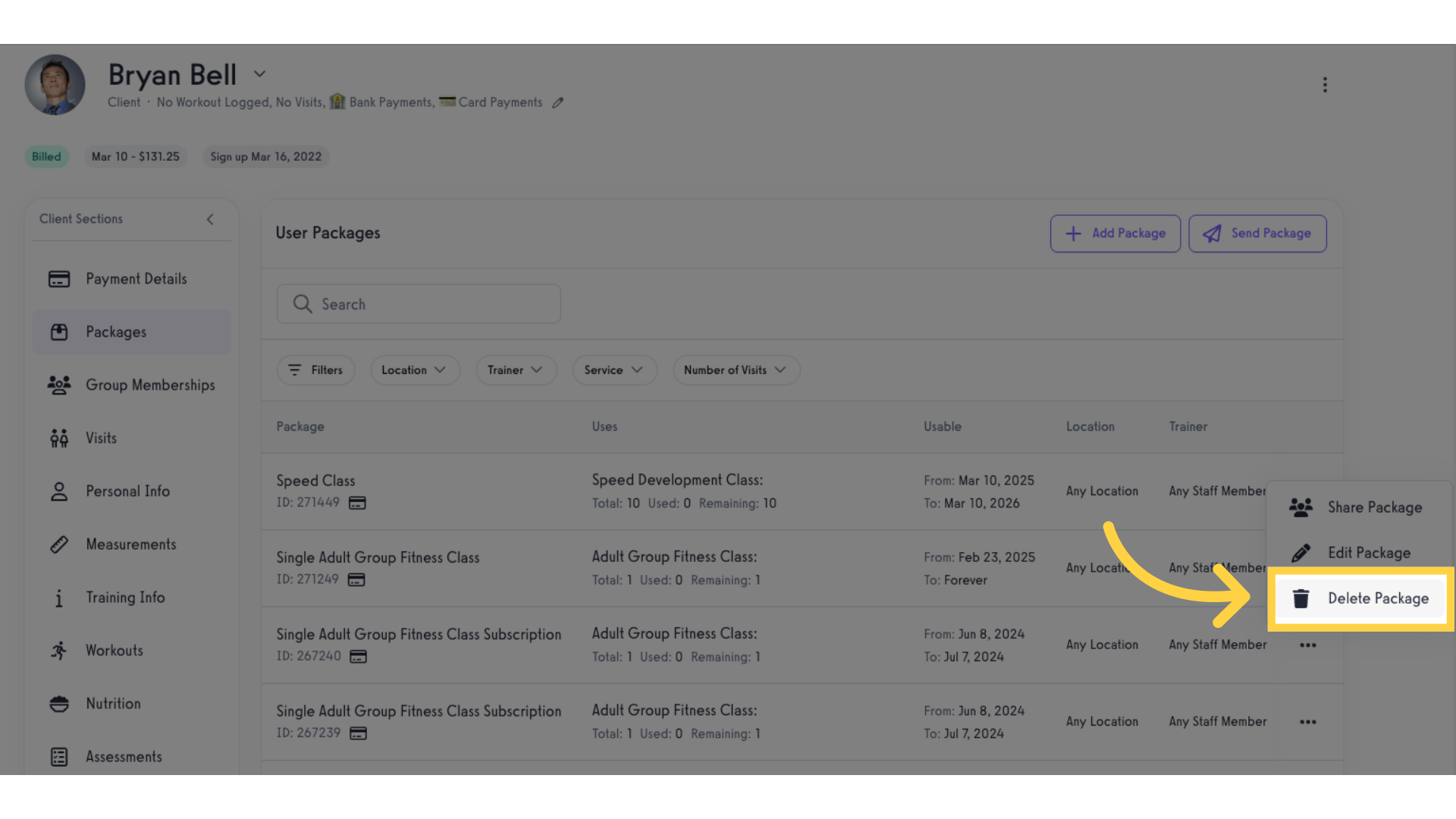Open Group Memberships section

tap(131, 385)
